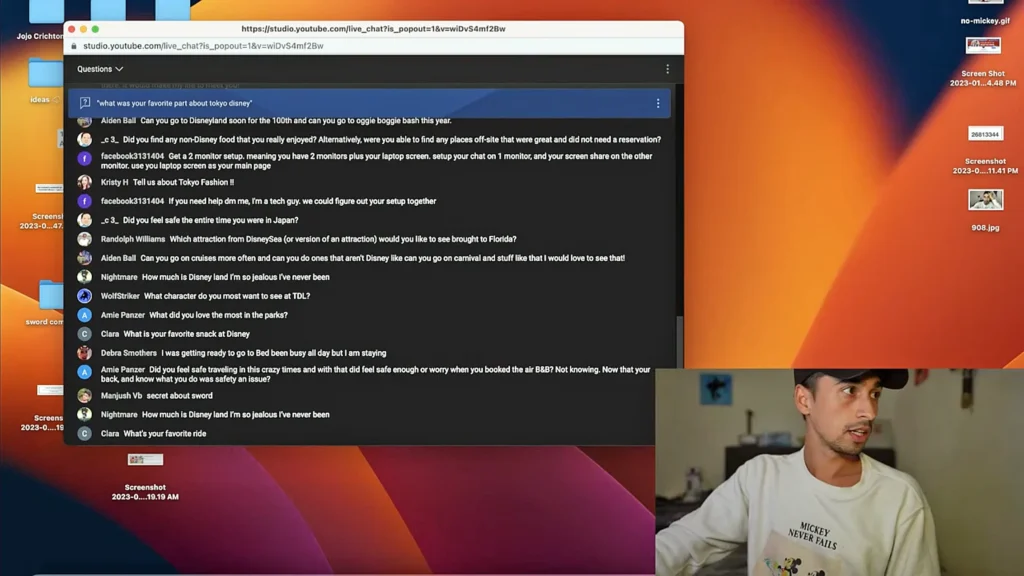The width and height of the screenshot is (1024, 576).
Task: Select Screenshot 11.41 PM desktop file
Action: (x=985, y=150)
